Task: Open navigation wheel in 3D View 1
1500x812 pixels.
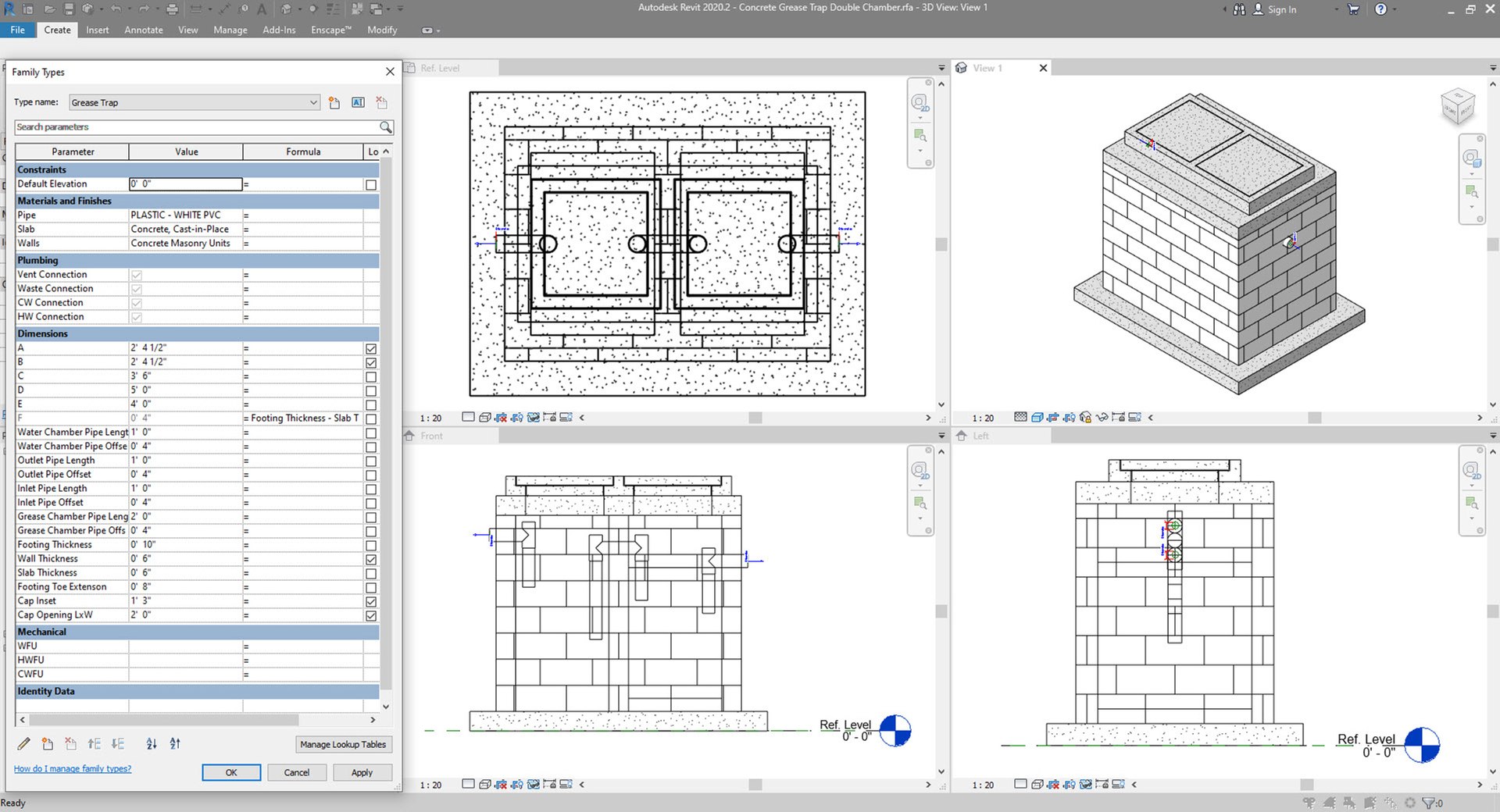Action: (1472, 158)
